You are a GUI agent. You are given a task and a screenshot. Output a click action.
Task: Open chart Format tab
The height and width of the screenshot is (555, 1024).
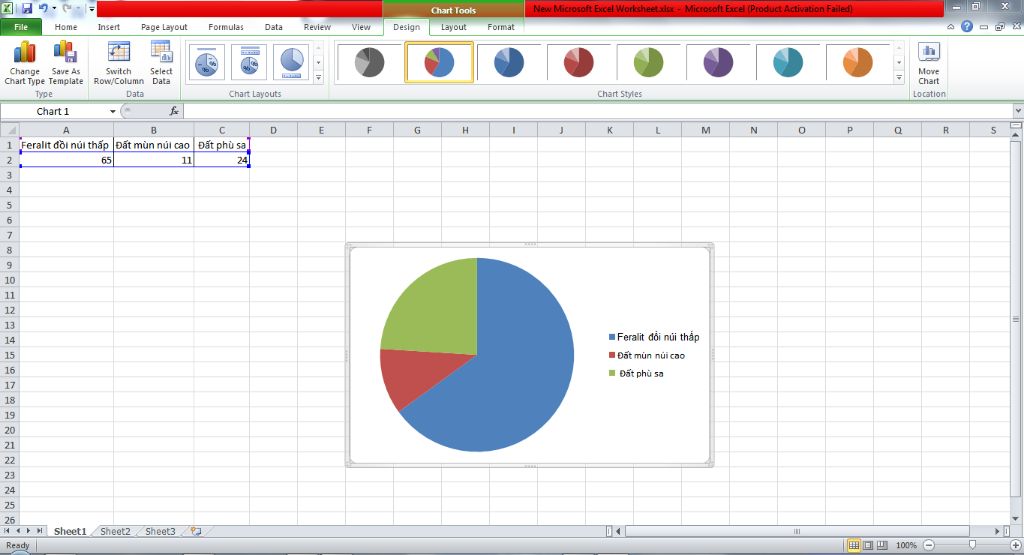pos(501,27)
